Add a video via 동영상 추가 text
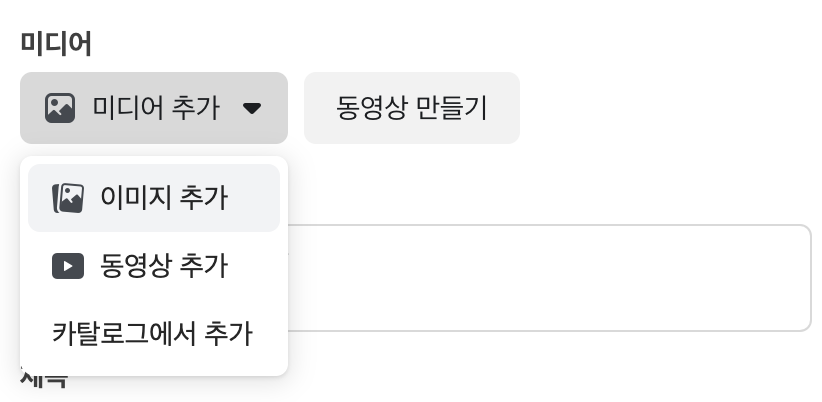The width and height of the screenshot is (822, 402). tap(164, 266)
